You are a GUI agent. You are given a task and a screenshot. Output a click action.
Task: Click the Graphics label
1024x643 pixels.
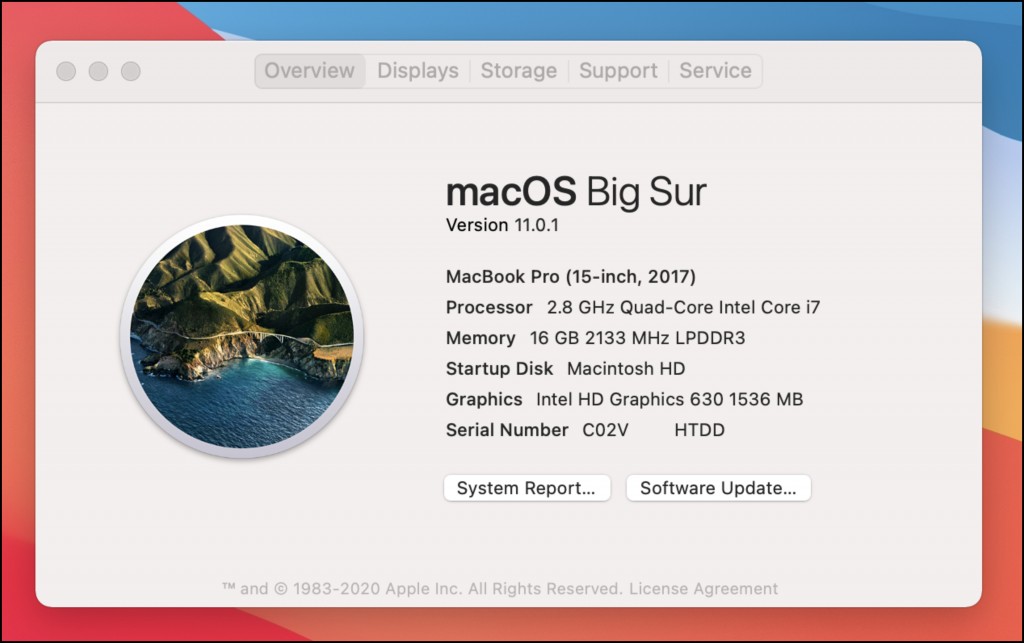coord(484,400)
